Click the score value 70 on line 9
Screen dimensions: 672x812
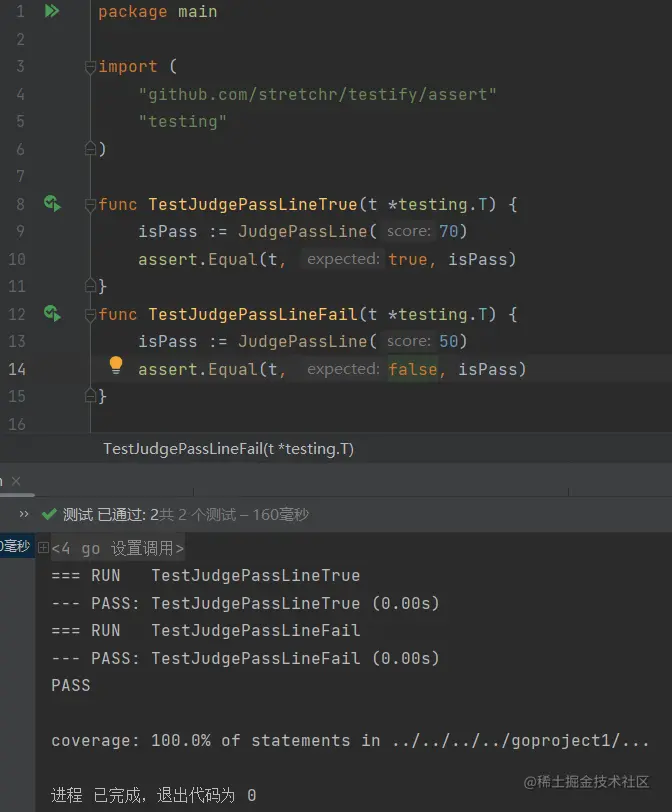(x=448, y=231)
